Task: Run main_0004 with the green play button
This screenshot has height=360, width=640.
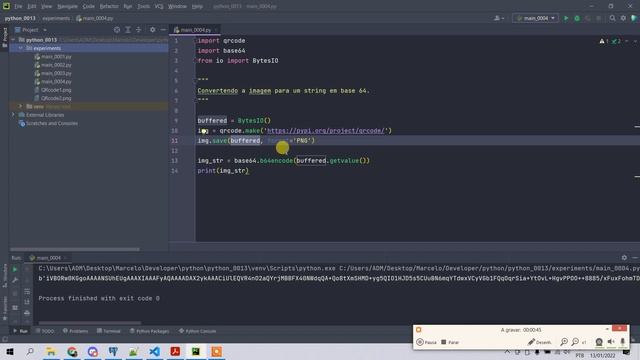Action: click(566, 18)
